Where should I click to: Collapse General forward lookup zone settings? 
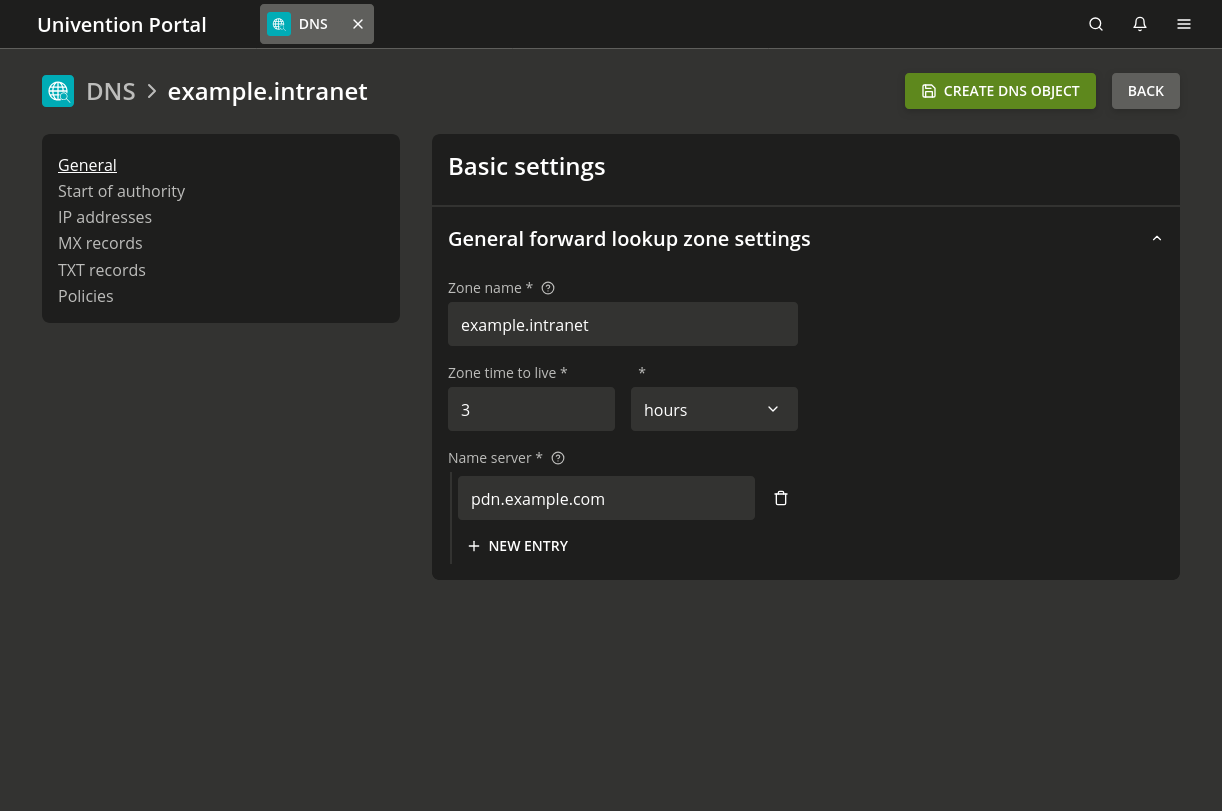tap(1157, 239)
